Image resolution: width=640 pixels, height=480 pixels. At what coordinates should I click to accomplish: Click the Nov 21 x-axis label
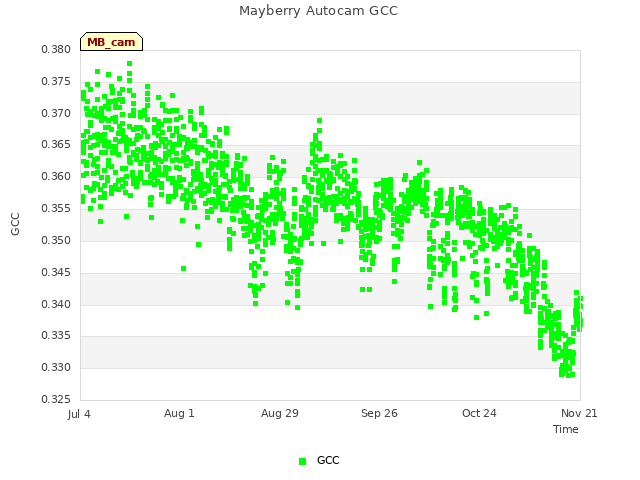tap(579, 413)
